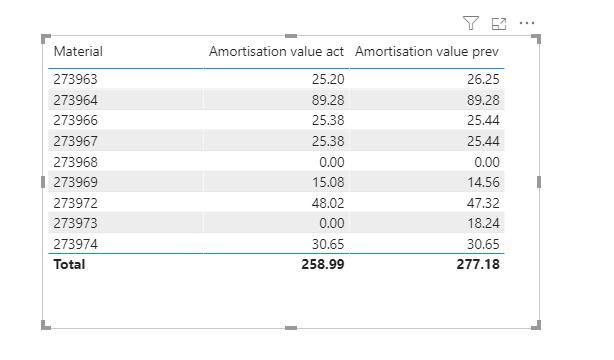The width and height of the screenshot is (614, 360).
Task: Click the 277.18 total value
Action: pyautogui.click(x=478, y=264)
